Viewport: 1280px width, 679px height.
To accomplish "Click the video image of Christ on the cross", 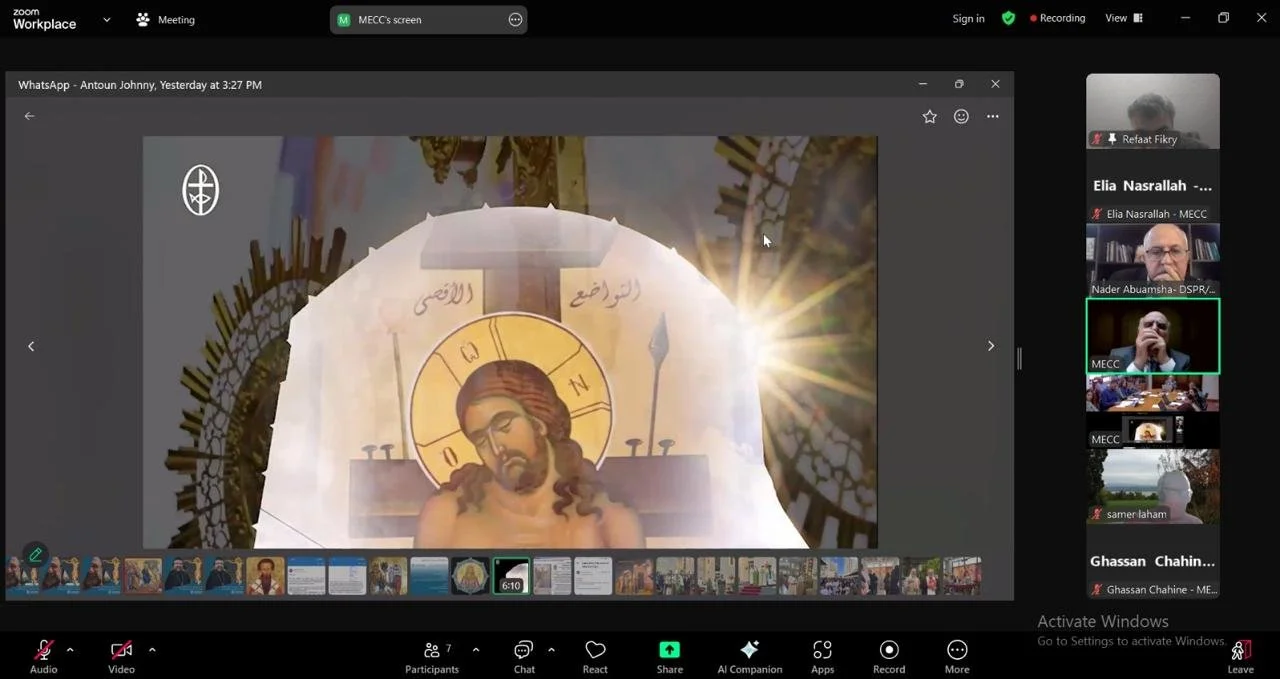I will coord(510,342).
